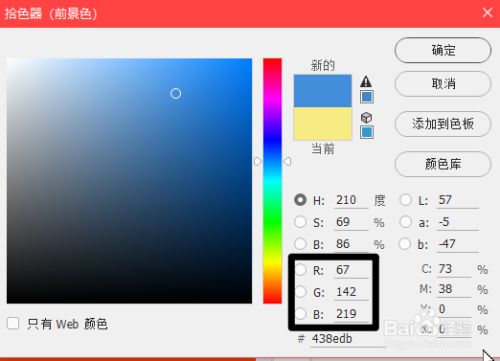The width and height of the screenshot is (500, 361).
Task: Click the M magenta field showing 38
Action: coord(454,289)
